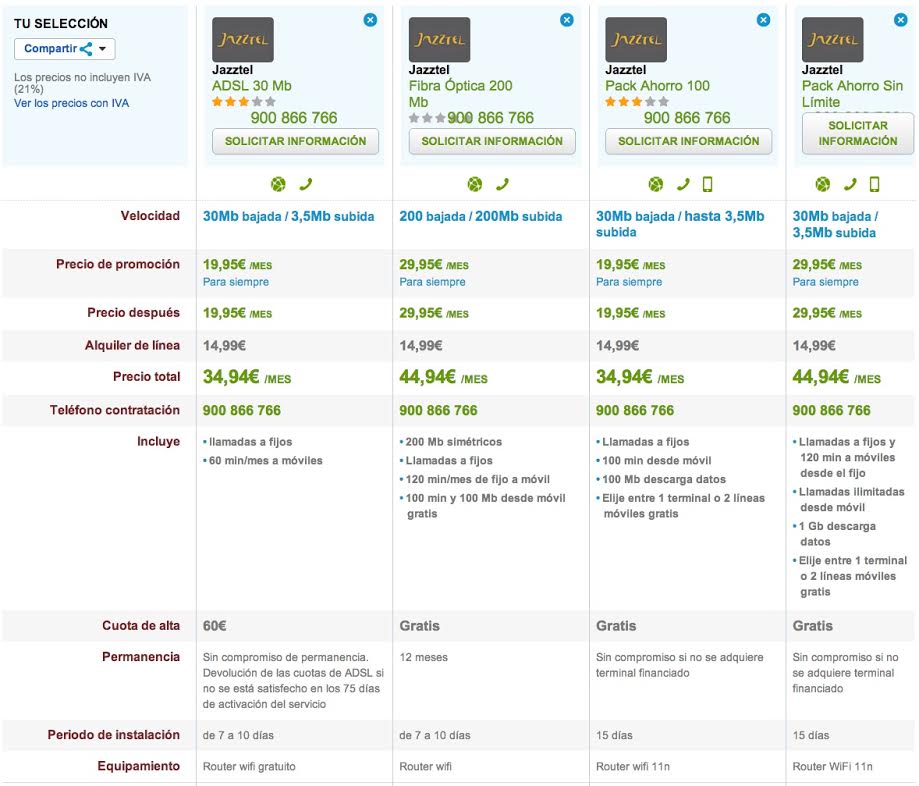
Task: Click the internet globe icon under Fibra Óptica 200
Action: (x=475, y=185)
